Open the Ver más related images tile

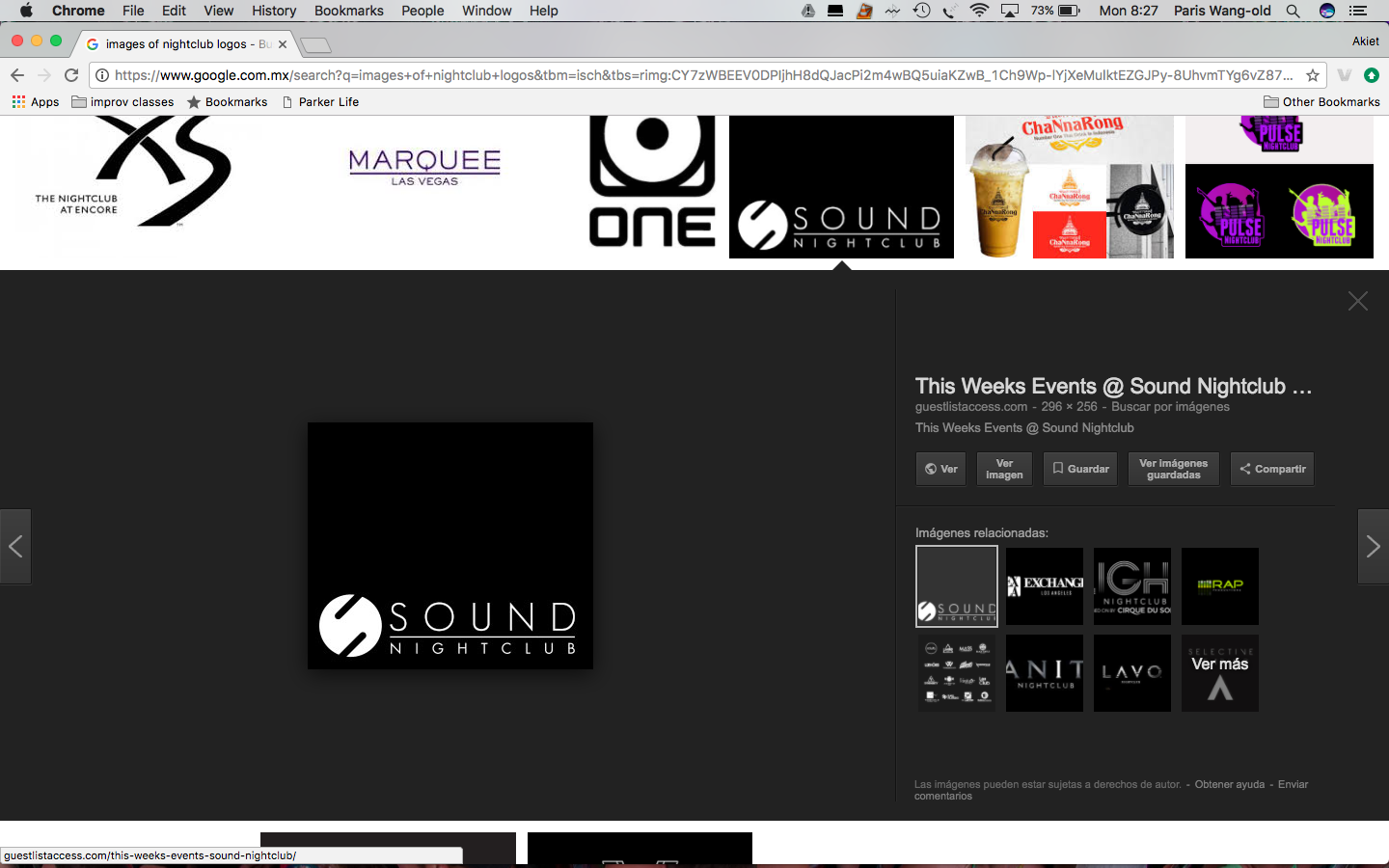(x=1219, y=673)
